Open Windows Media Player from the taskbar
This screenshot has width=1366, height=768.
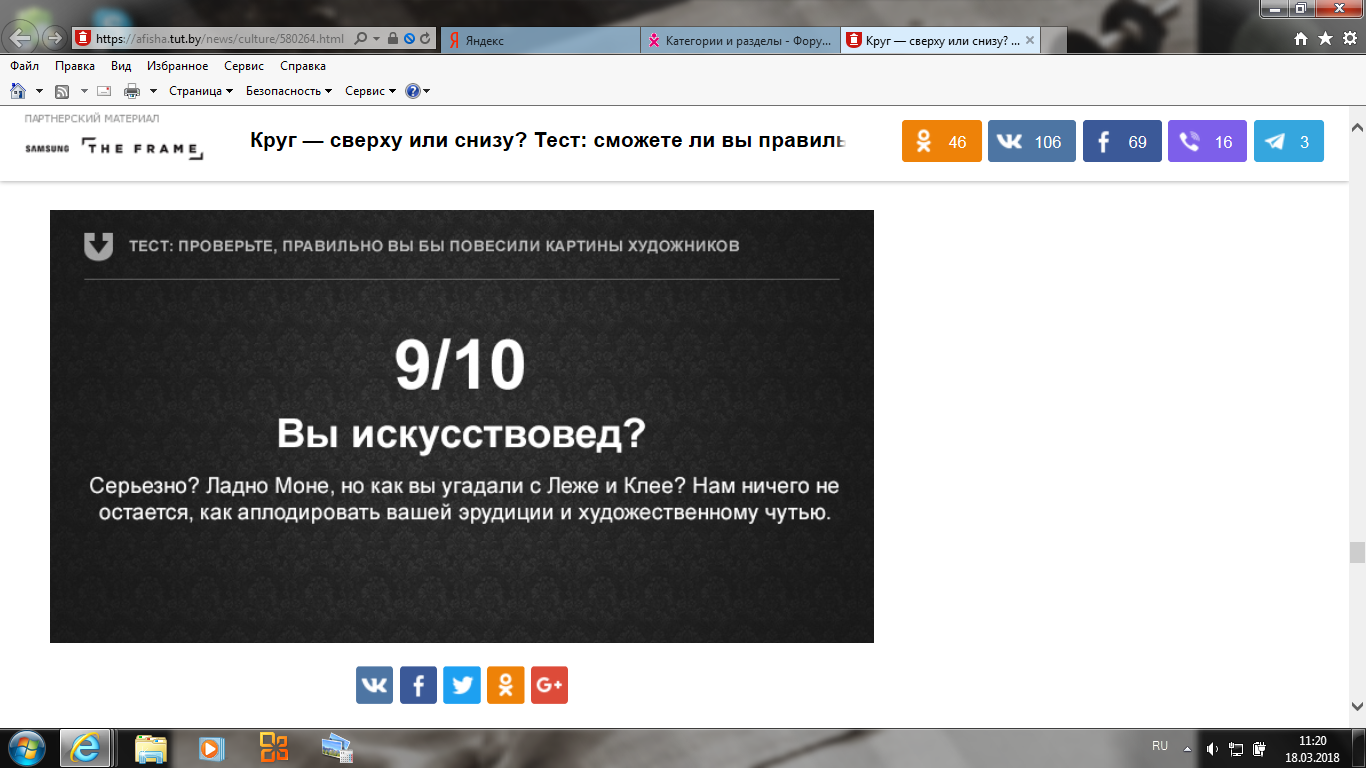pos(211,747)
